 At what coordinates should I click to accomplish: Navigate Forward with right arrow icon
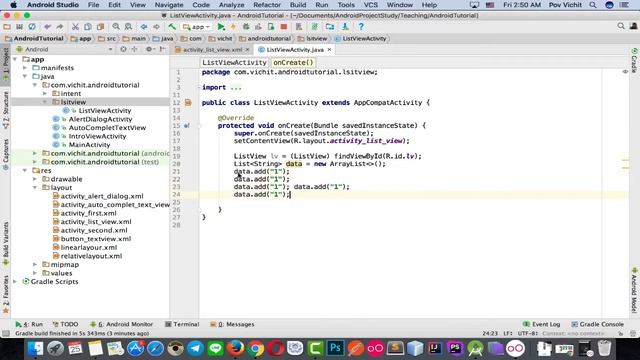(156, 27)
